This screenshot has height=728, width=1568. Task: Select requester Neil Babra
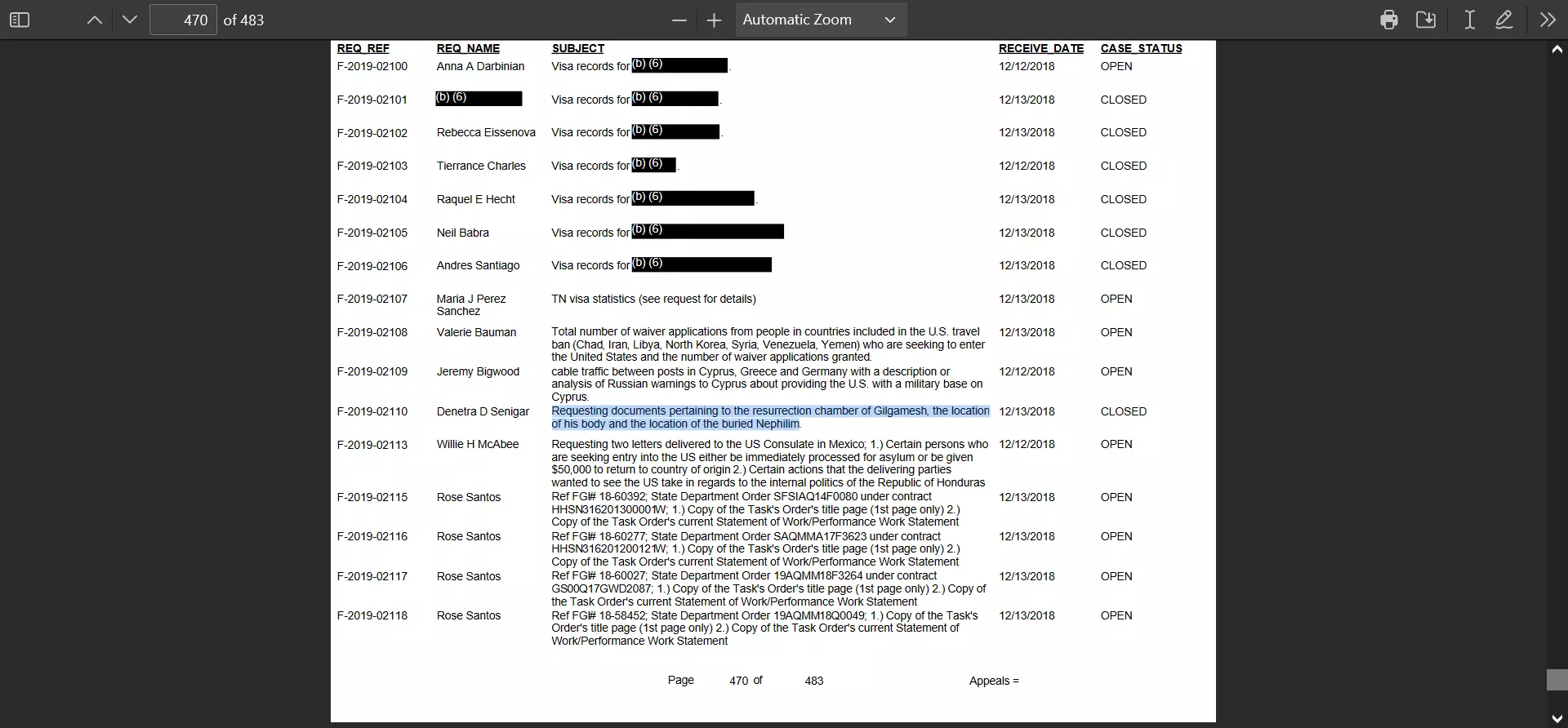point(462,233)
